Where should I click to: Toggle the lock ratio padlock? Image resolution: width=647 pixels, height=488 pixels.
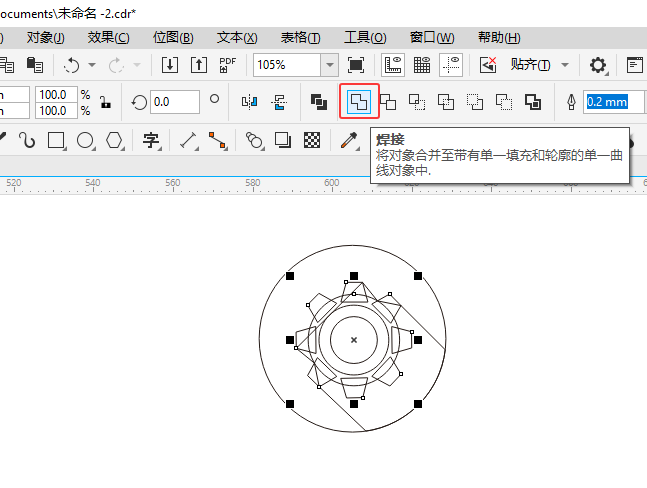pos(106,102)
